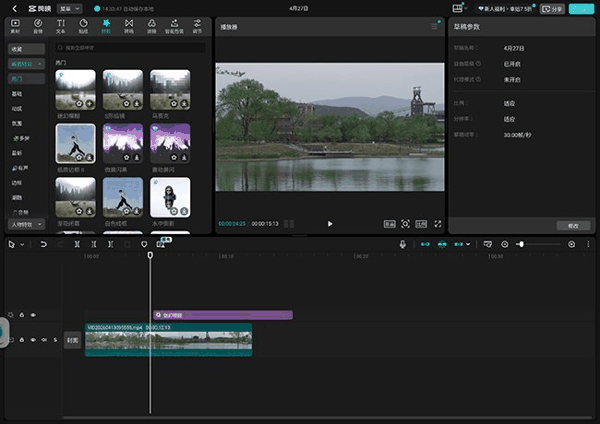Play the video preview
The width and height of the screenshot is (600, 424).
(330, 224)
